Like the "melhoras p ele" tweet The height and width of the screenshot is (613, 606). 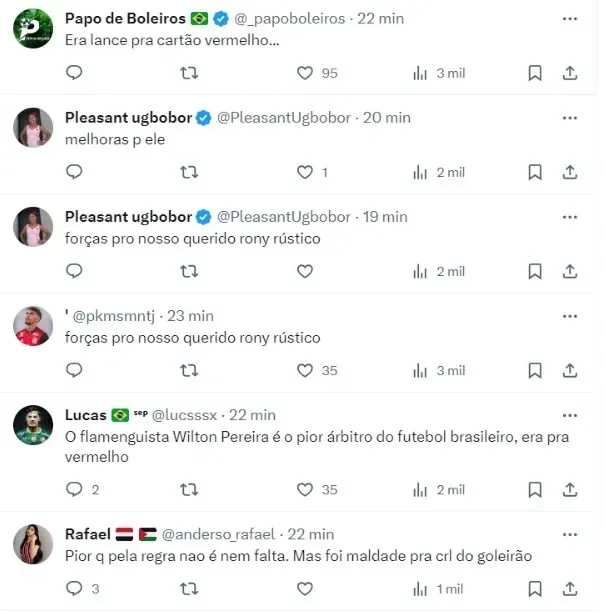[306, 172]
